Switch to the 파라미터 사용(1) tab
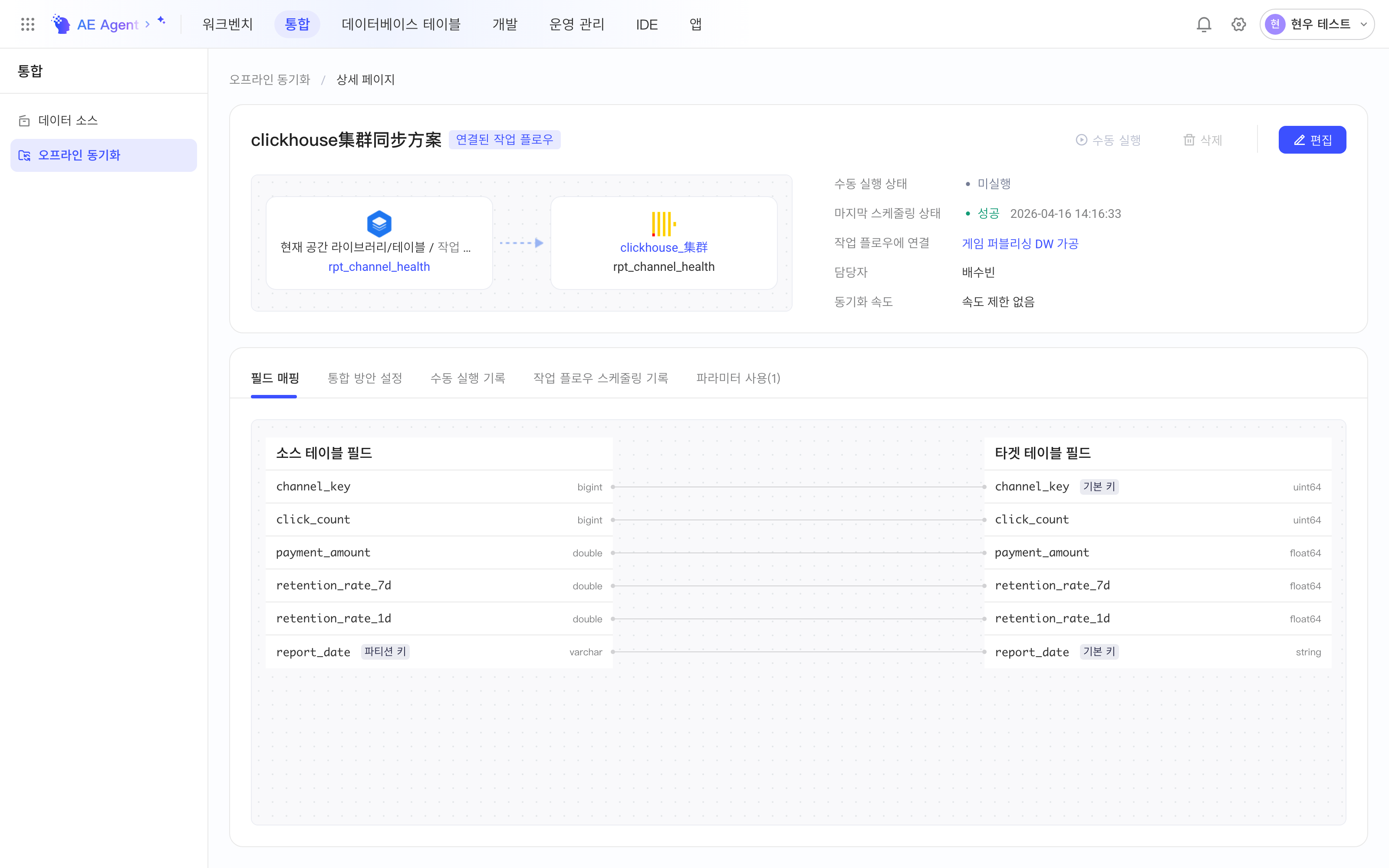Image resolution: width=1389 pixels, height=868 pixels. pos(738,378)
